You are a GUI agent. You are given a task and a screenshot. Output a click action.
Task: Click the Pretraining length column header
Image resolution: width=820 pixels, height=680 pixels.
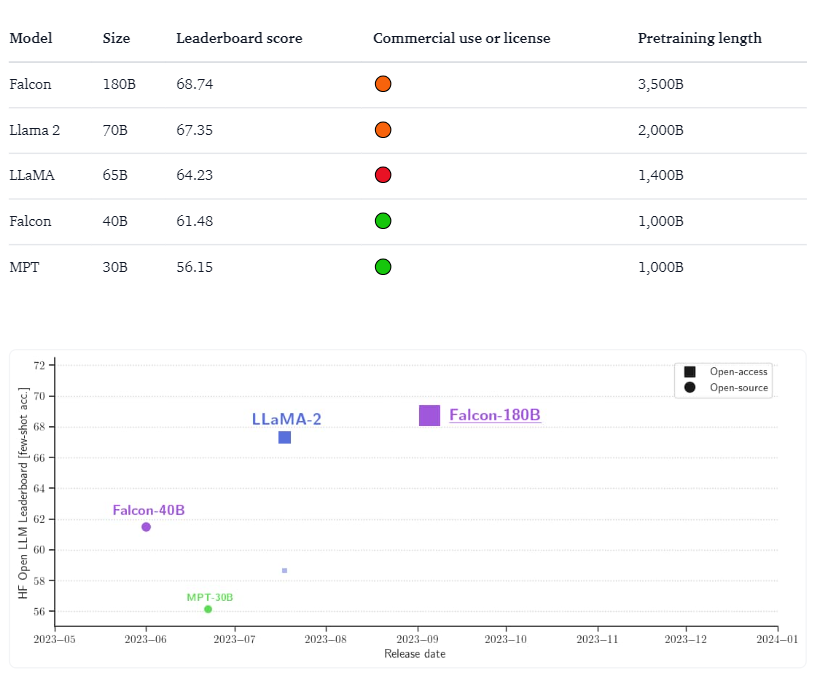pyautogui.click(x=699, y=38)
